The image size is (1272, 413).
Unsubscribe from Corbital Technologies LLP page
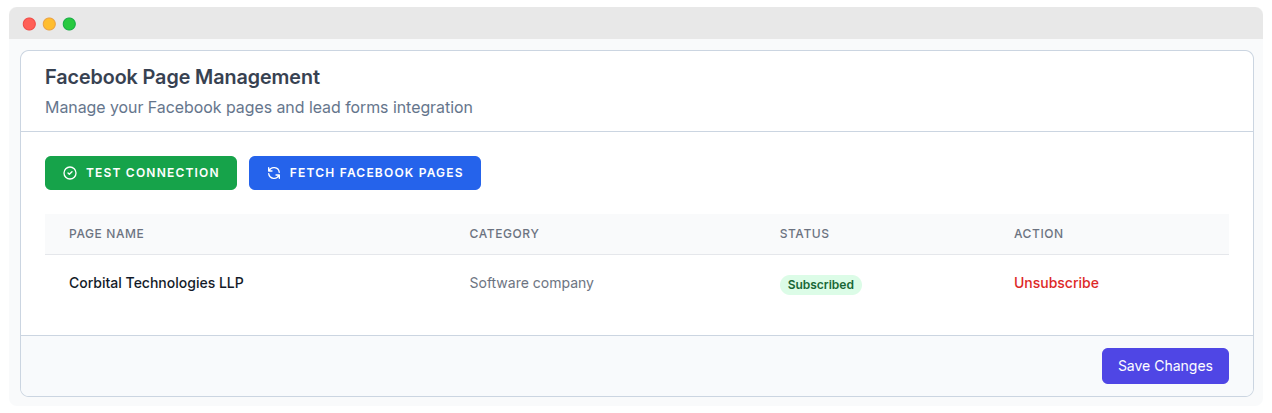(1056, 283)
